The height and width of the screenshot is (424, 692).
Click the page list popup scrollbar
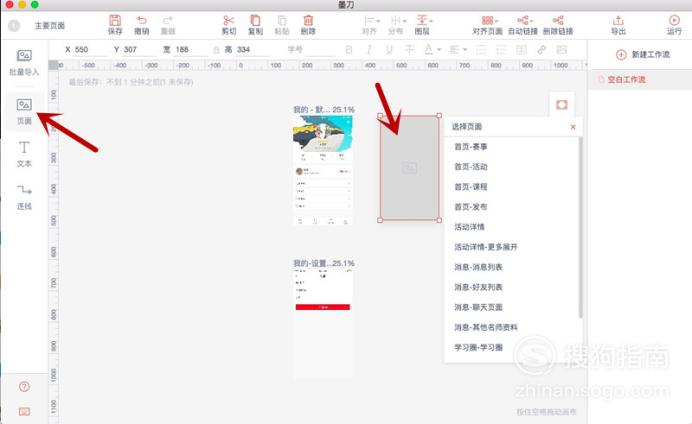pyautogui.click(x=580, y=227)
